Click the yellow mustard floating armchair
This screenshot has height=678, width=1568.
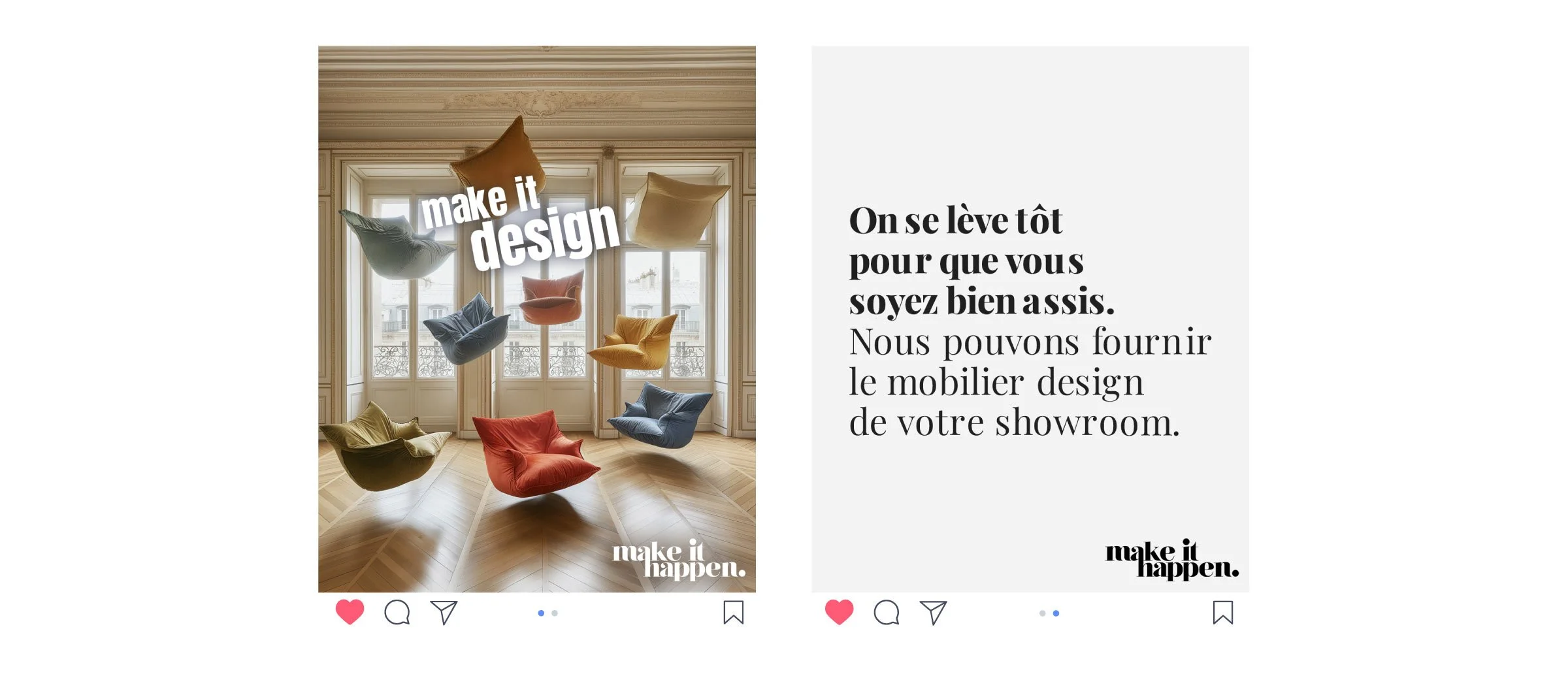634,342
